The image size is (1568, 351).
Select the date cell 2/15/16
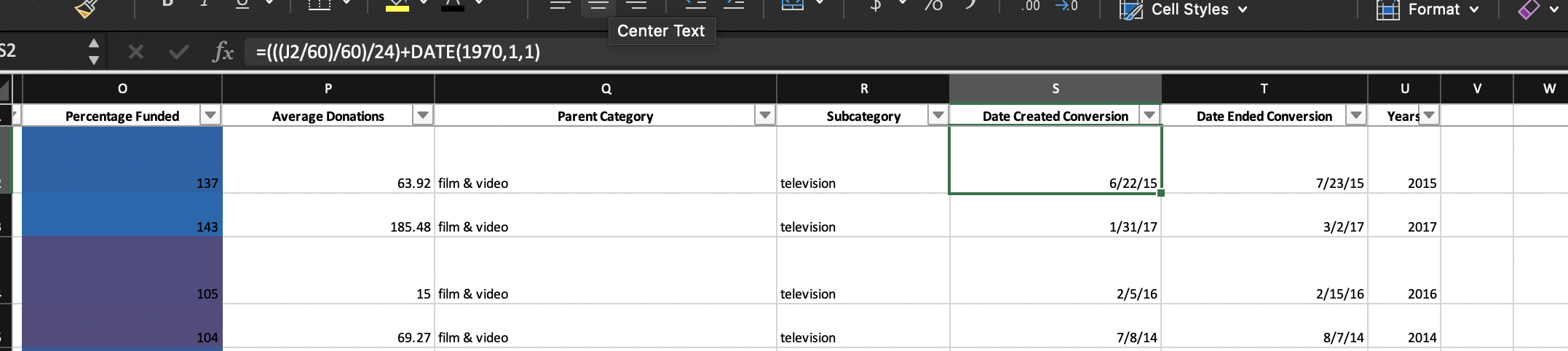pyautogui.click(x=1264, y=270)
